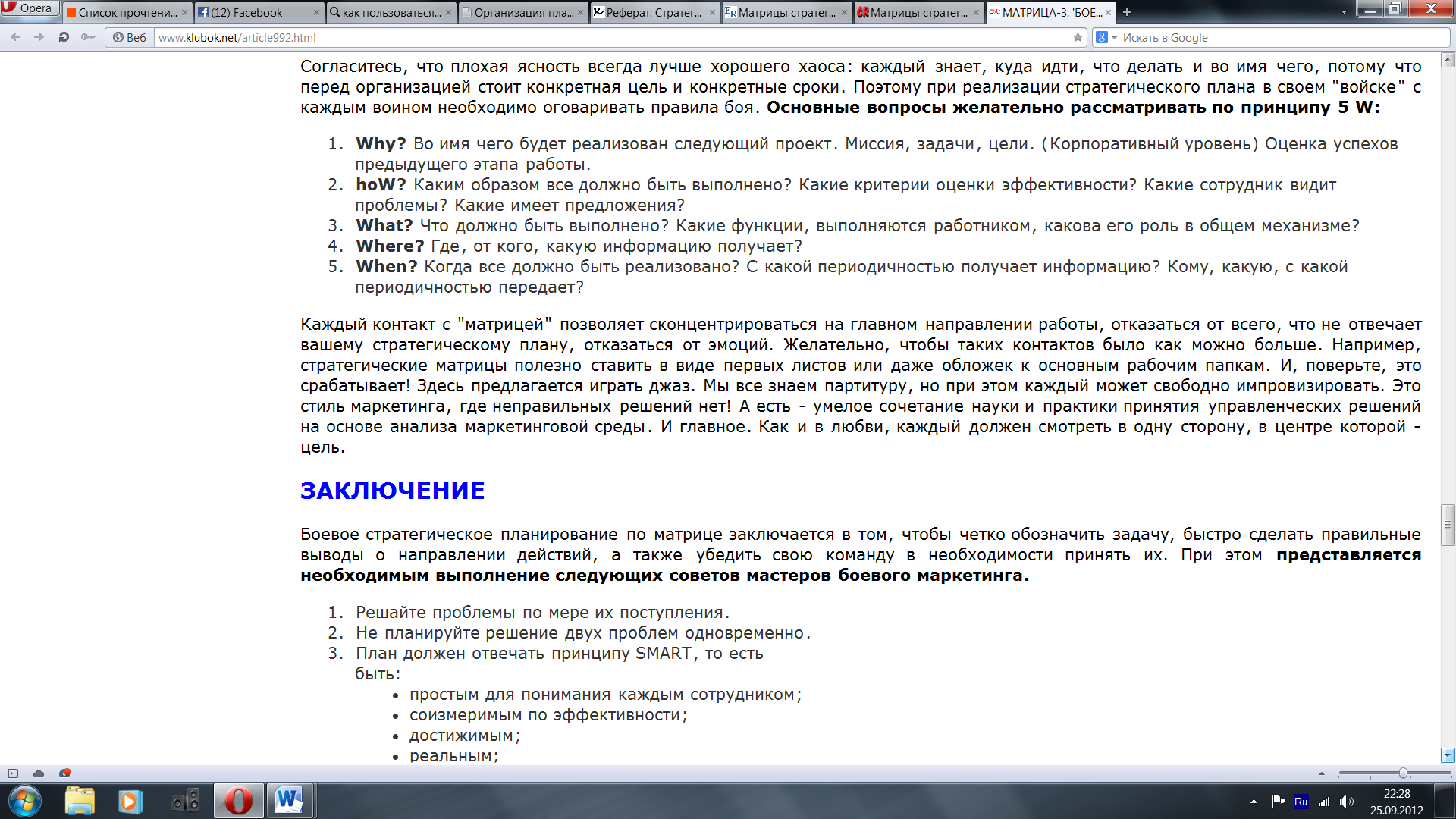The height and width of the screenshot is (819, 1456).
Task: Click the zoom slider handle
Action: 1403,773
